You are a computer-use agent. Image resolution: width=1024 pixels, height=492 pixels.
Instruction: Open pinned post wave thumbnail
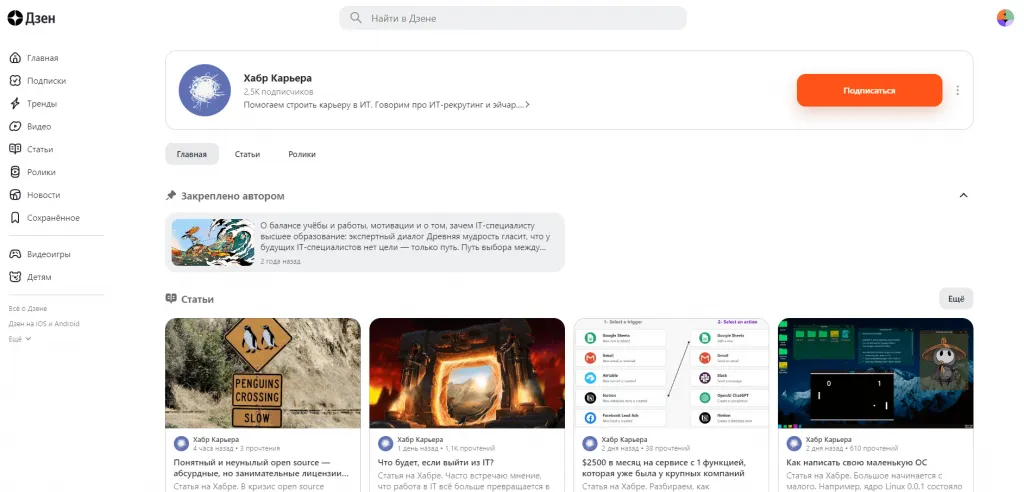(213, 242)
